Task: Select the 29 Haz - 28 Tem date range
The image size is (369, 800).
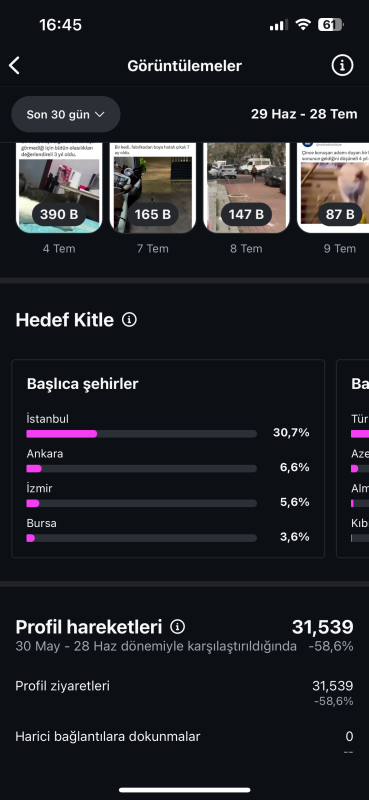Action: click(304, 114)
